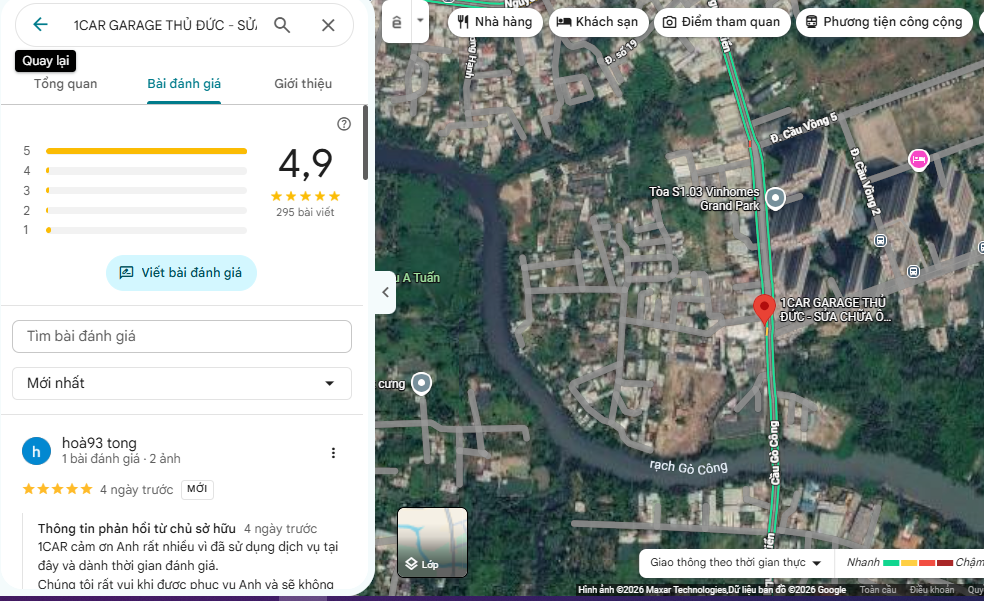Click the rạch Gò Công river label
Viewport: 984px width, 601px height.
(688, 467)
